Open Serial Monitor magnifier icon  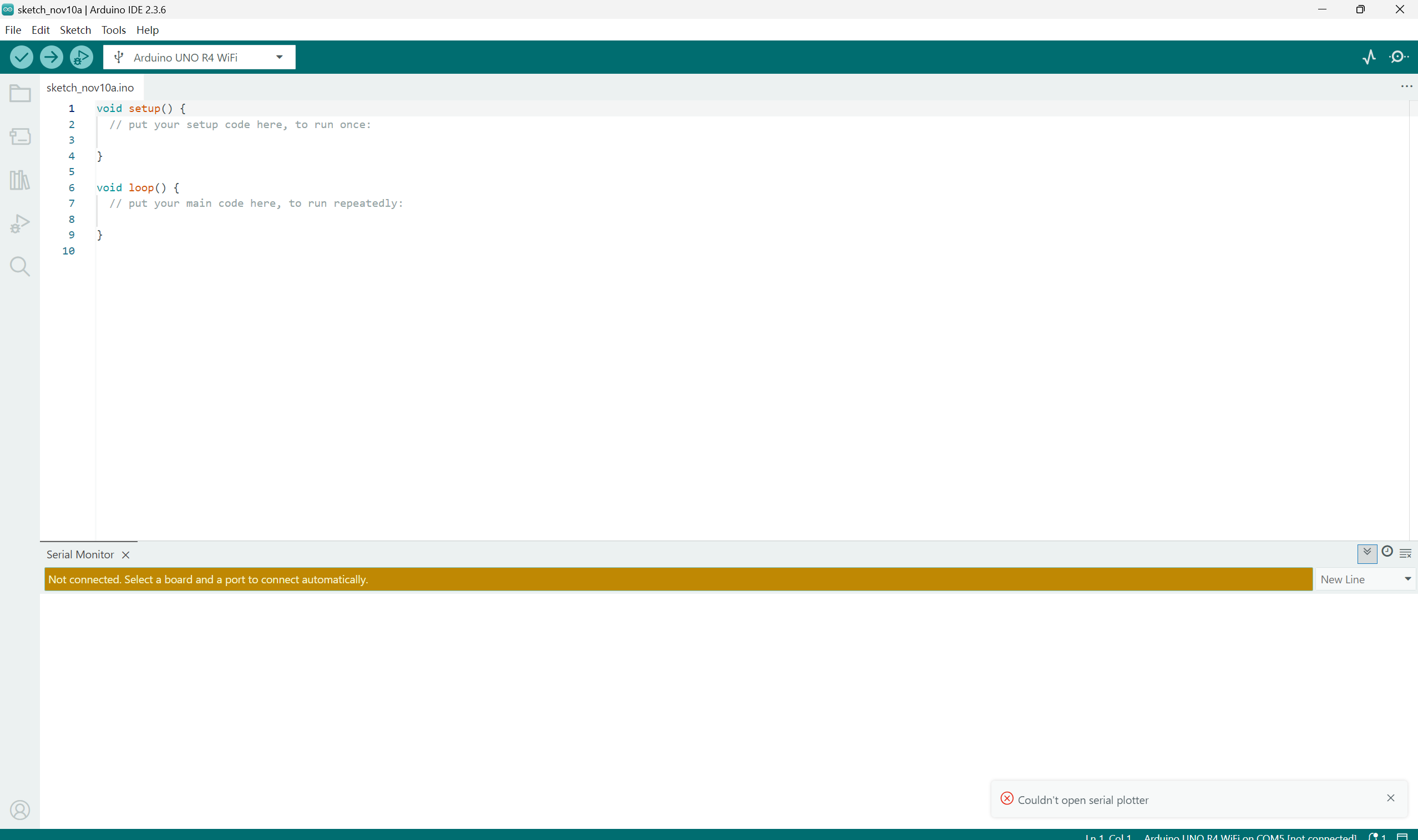1399,57
